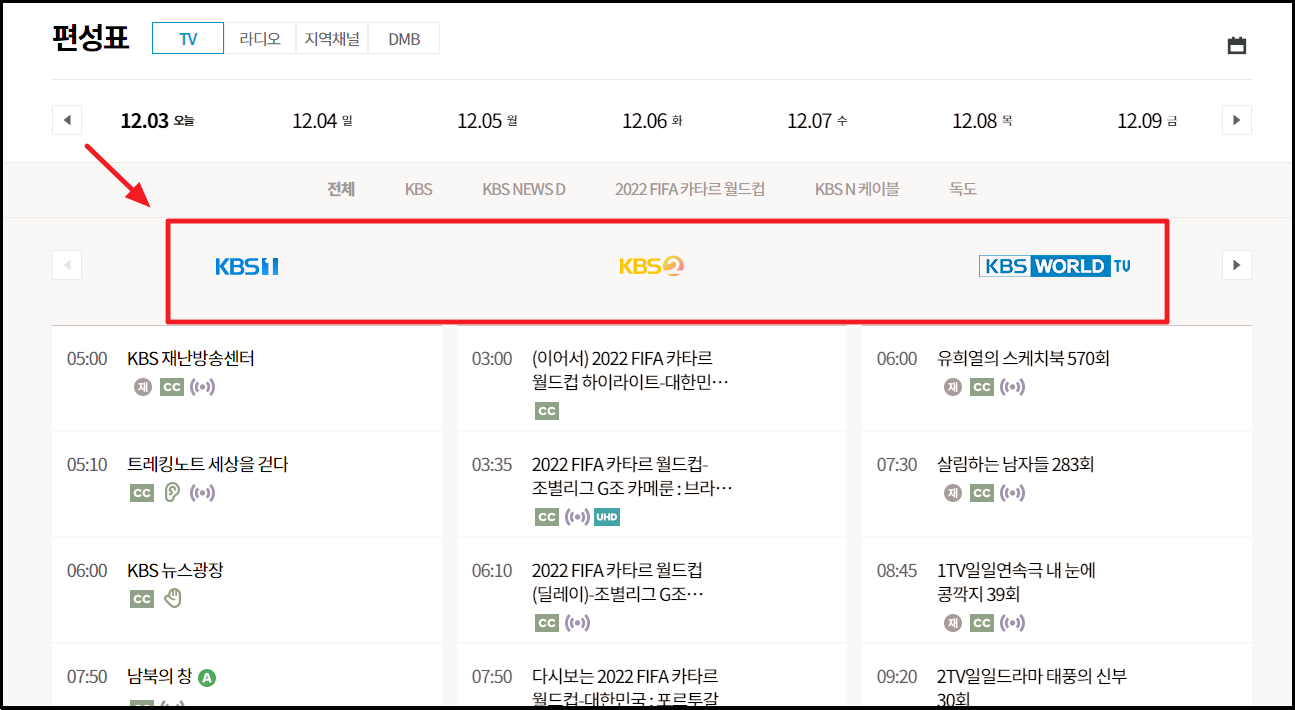Open the calendar date picker icon
Viewport: 1295px width, 710px height.
point(1236,45)
